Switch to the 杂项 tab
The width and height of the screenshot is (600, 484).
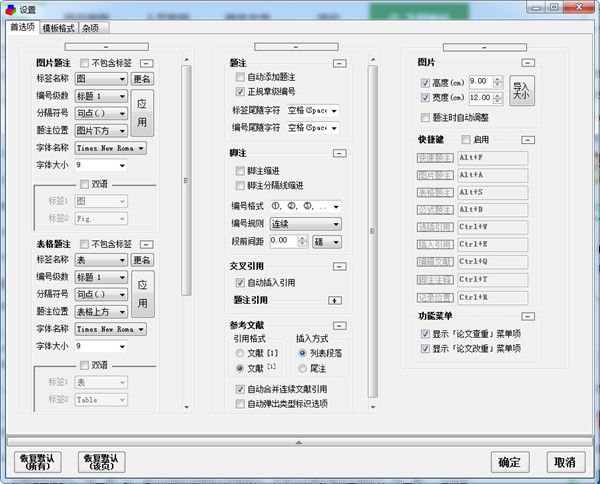[97, 28]
